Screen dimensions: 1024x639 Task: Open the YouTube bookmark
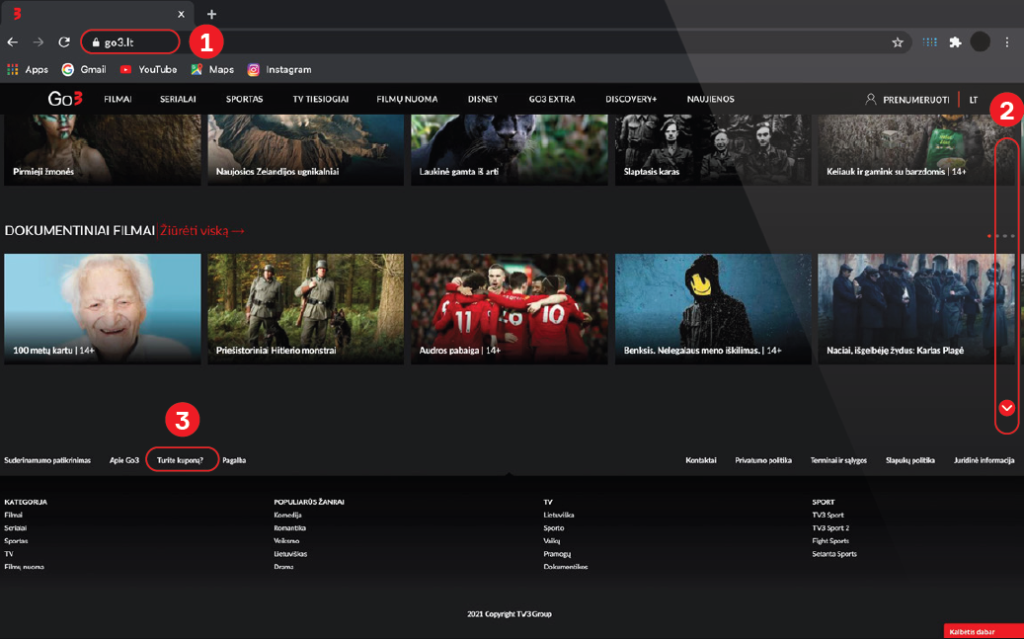148,70
